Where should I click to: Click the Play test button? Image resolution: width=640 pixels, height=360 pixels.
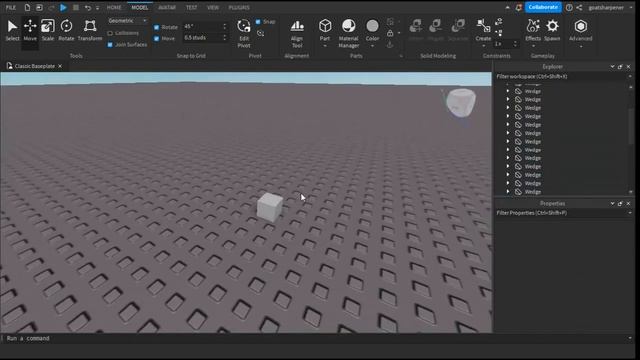coord(63,7)
